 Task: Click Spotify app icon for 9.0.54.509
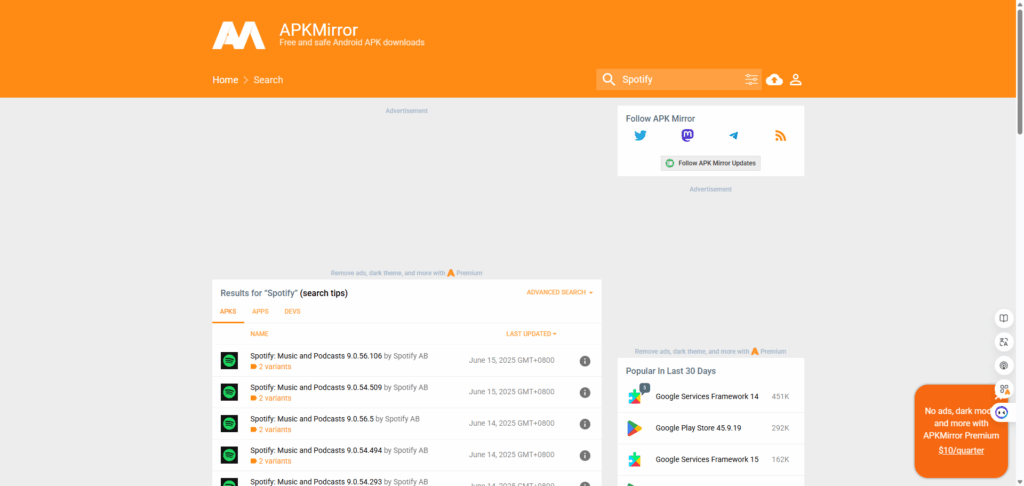(x=229, y=392)
